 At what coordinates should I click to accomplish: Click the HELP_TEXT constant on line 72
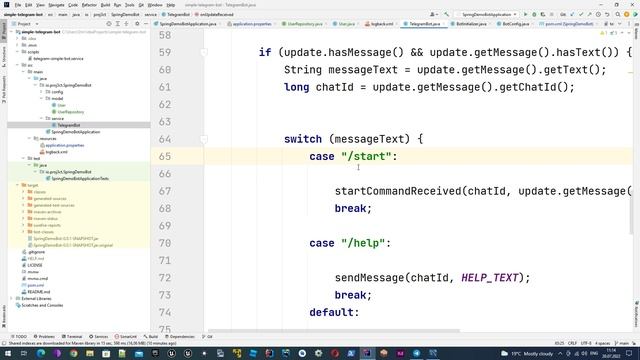490,278
